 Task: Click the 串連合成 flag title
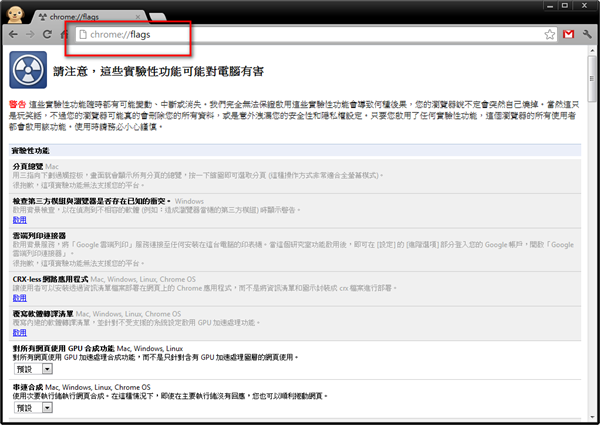28,387
